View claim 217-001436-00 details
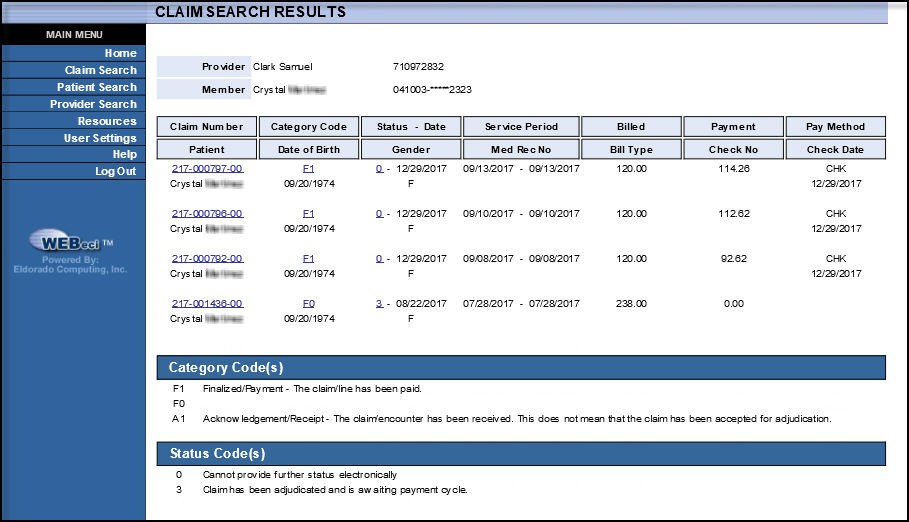The image size is (909, 522). pyautogui.click(x=207, y=304)
